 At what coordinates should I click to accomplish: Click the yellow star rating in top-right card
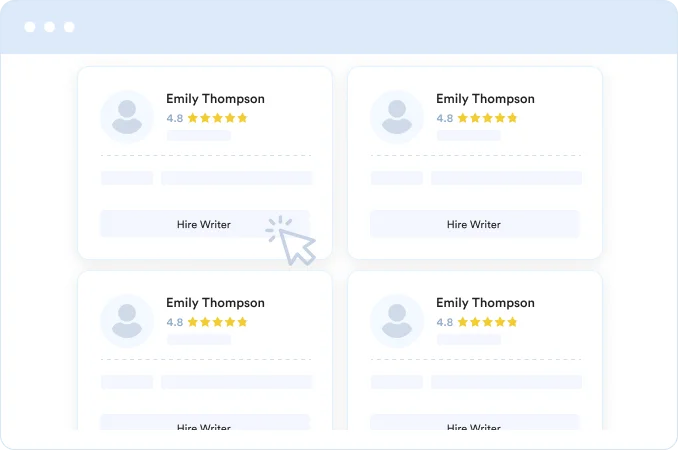click(x=487, y=118)
